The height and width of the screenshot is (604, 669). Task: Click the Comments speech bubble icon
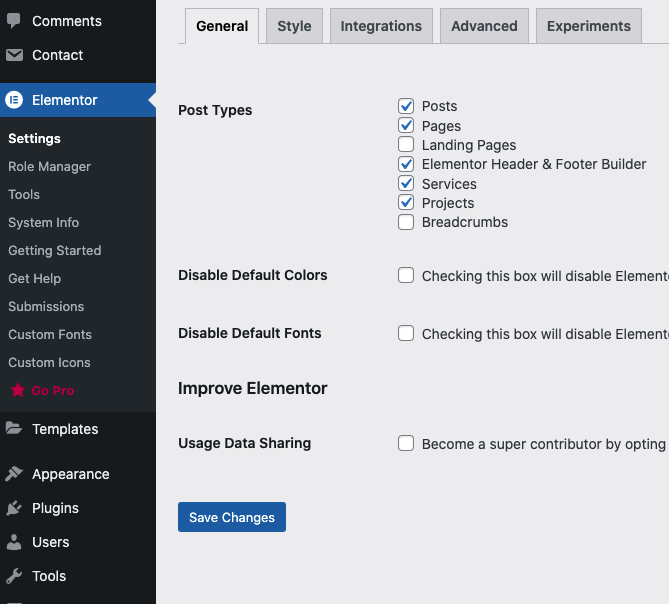[x=14, y=21]
